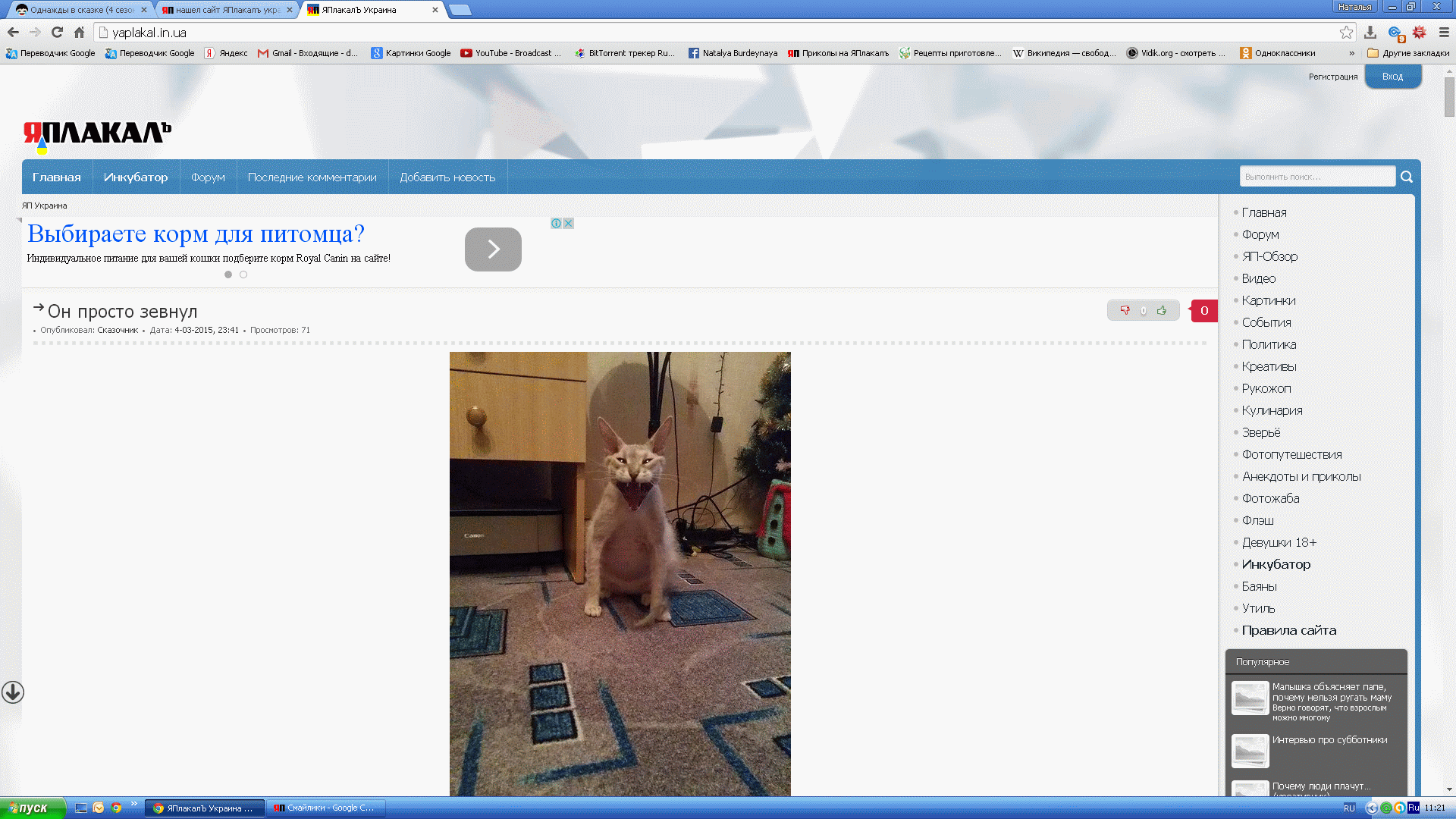Expand Windows quick launch chevron
The width and height of the screenshot is (1456, 819).
134,804
